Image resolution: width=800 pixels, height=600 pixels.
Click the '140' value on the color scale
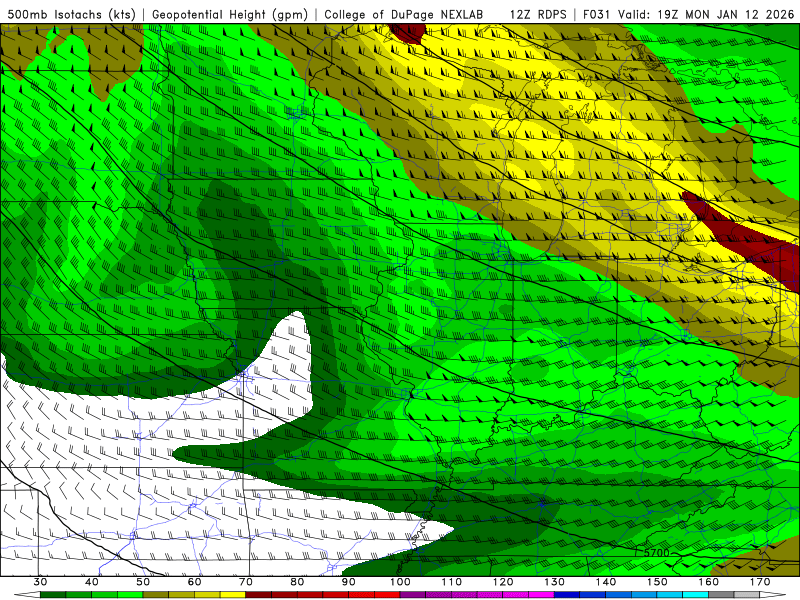(x=606, y=582)
